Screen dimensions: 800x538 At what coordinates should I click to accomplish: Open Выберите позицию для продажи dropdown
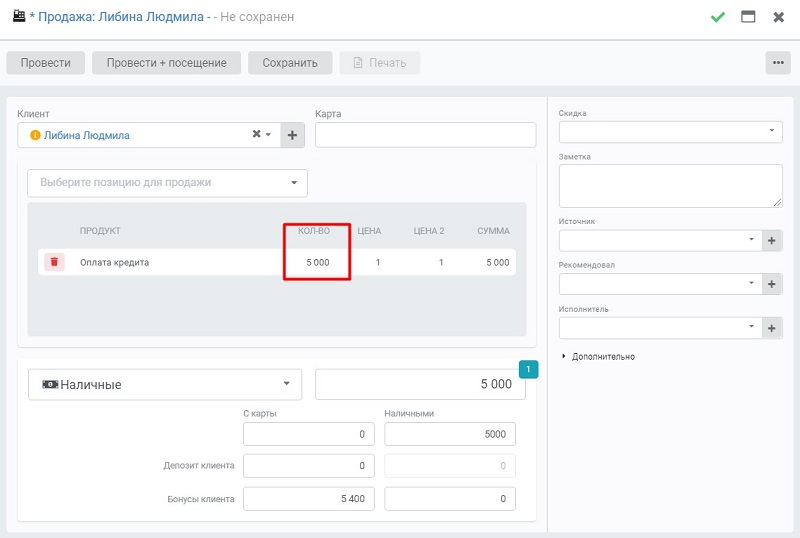pyautogui.click(x=167, y=183)
